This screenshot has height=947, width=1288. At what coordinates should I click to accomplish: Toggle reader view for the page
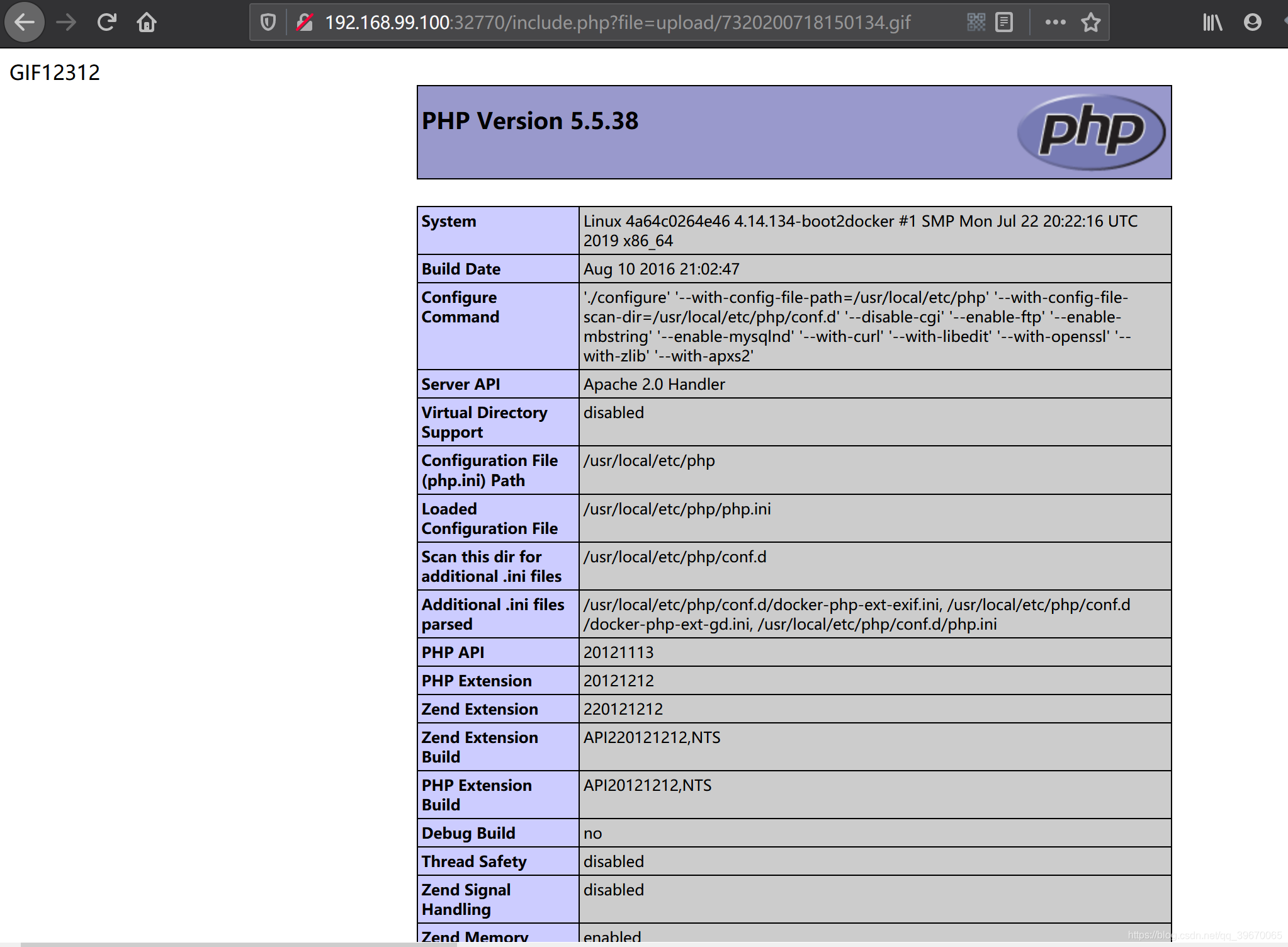(x=1004, y=23)
